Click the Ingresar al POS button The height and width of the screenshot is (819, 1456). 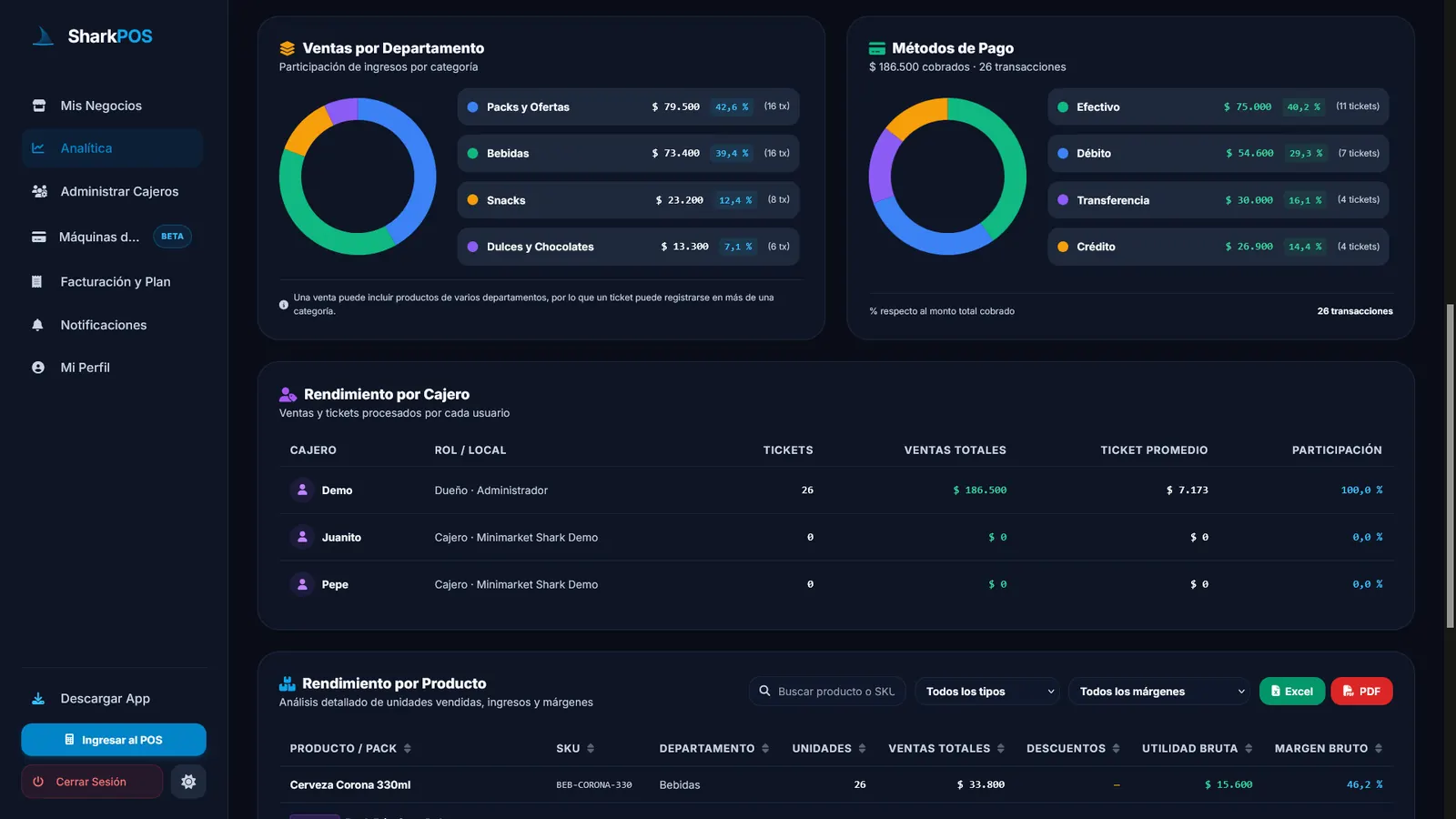(114, 740)
